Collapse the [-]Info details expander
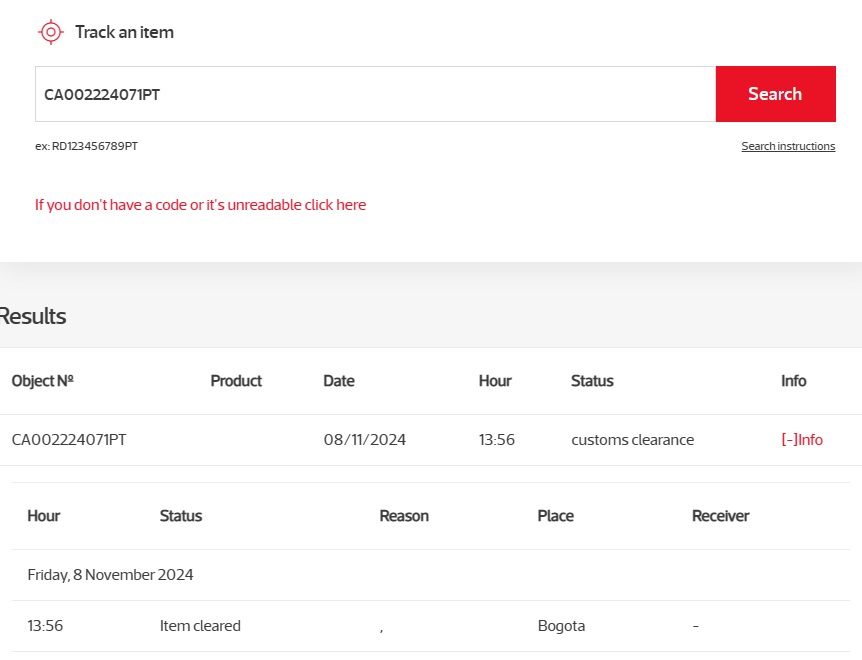 pos(802,440)
